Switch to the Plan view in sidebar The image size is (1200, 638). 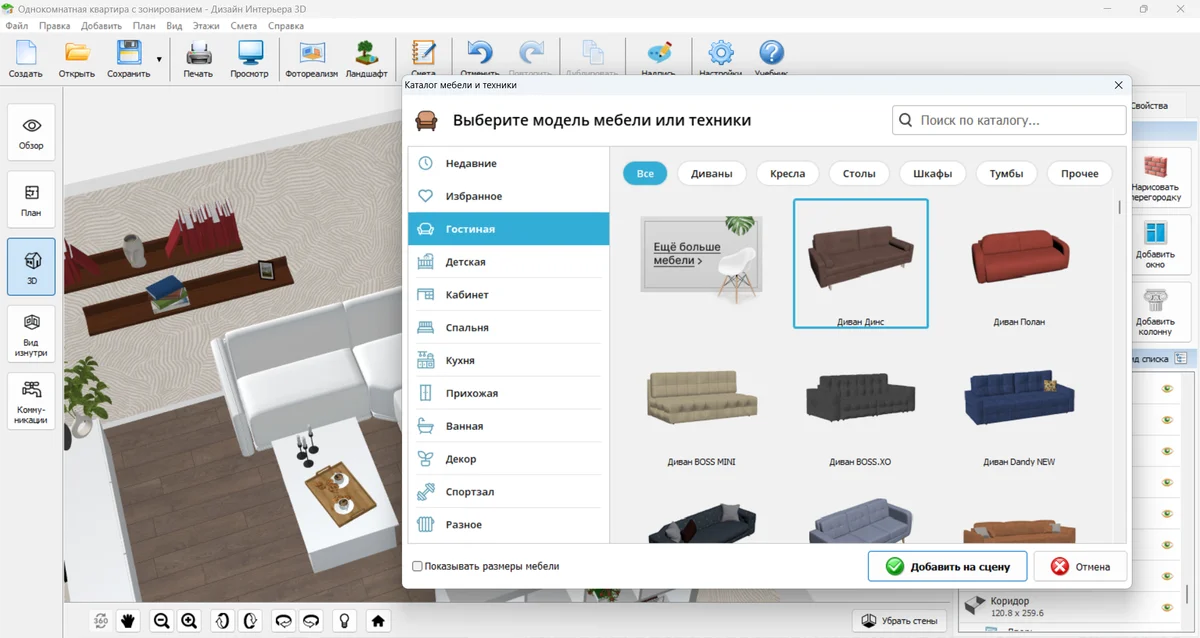pos(31,200)
